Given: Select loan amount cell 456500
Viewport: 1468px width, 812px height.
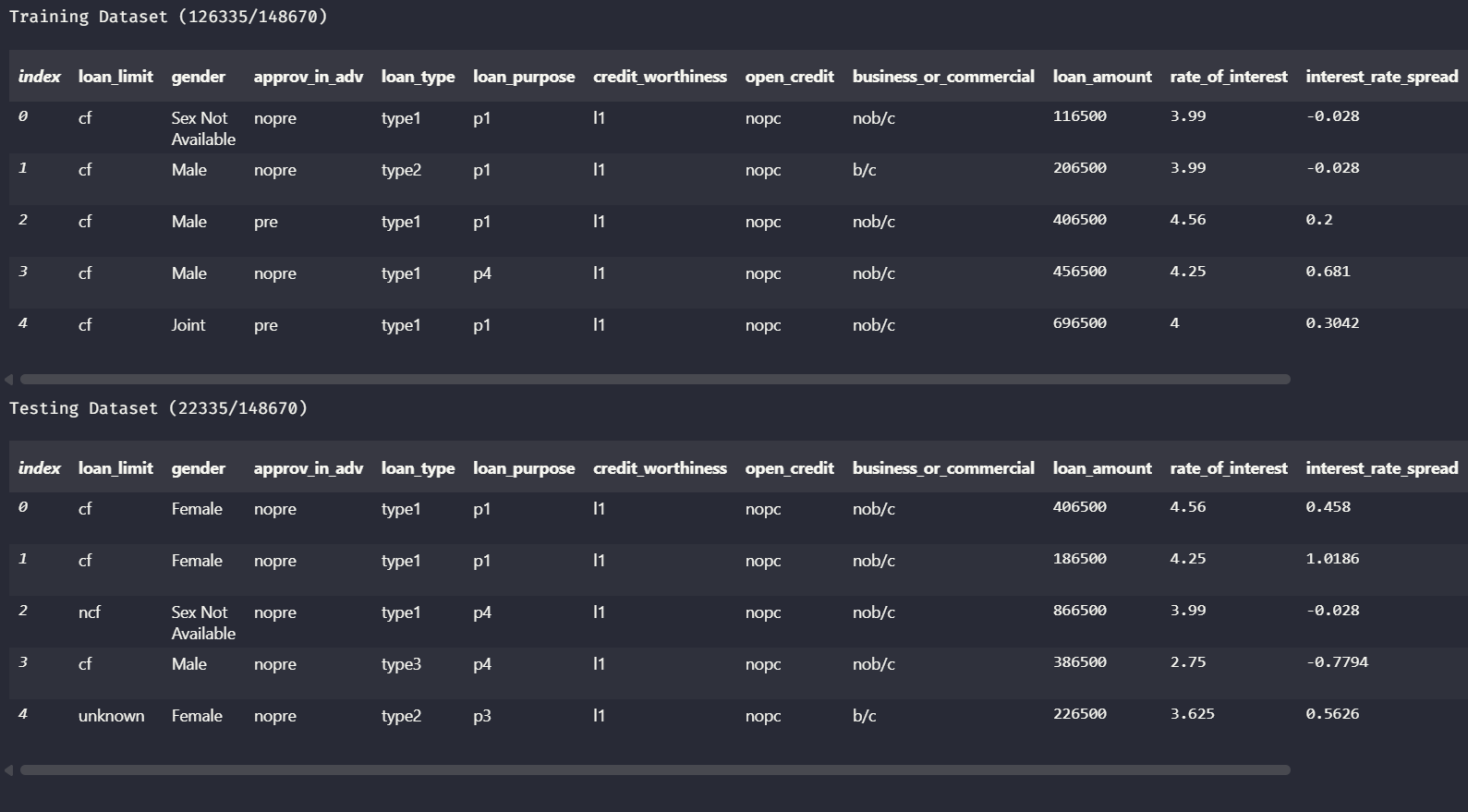Looking at the screenshot, I should 1080,272.
